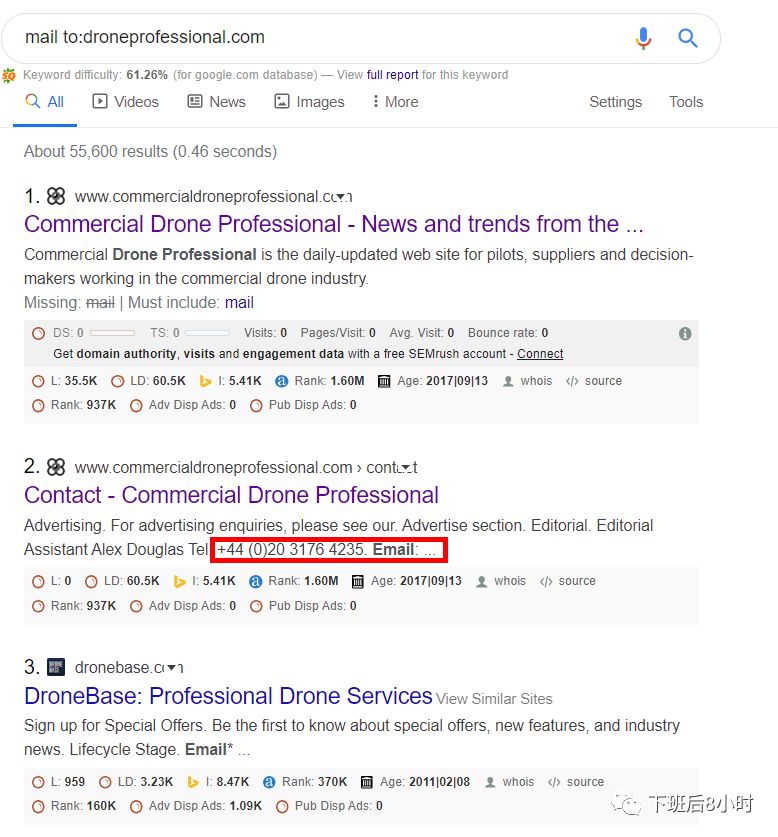The width and height of the screenshot is (778, 837).
Task: Click favicon of result 2
Action: [x=56, y=468]
